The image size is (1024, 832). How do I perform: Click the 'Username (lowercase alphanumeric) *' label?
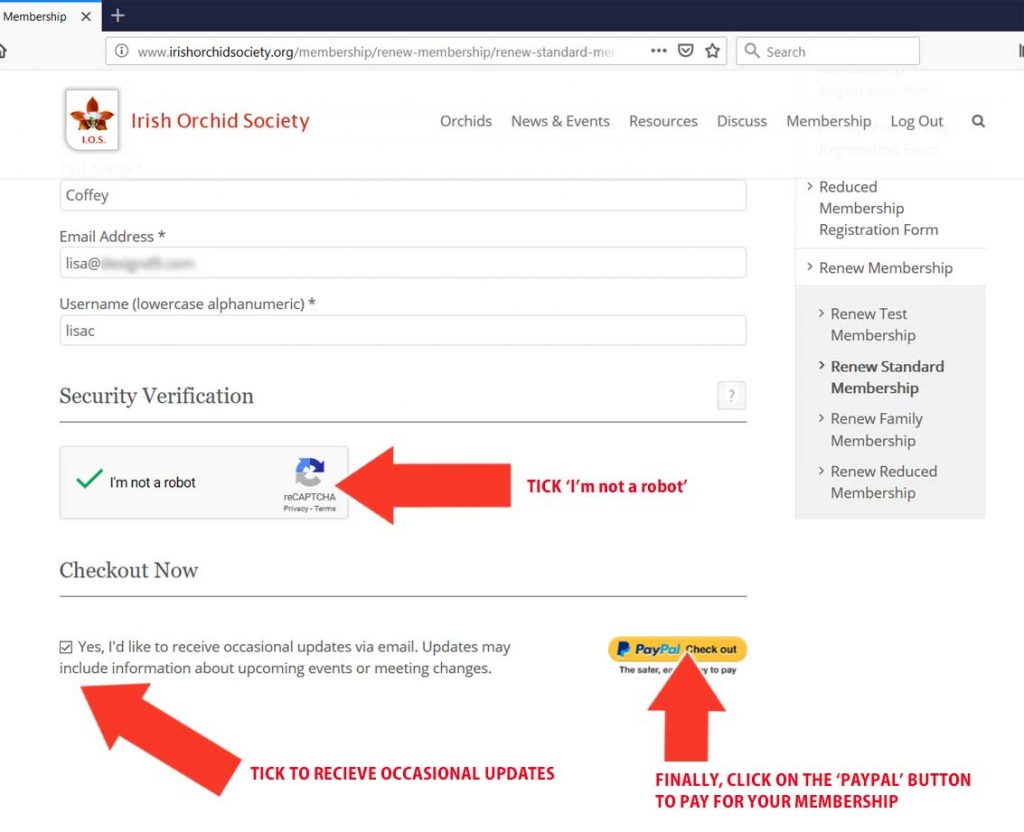click(187, 304)
